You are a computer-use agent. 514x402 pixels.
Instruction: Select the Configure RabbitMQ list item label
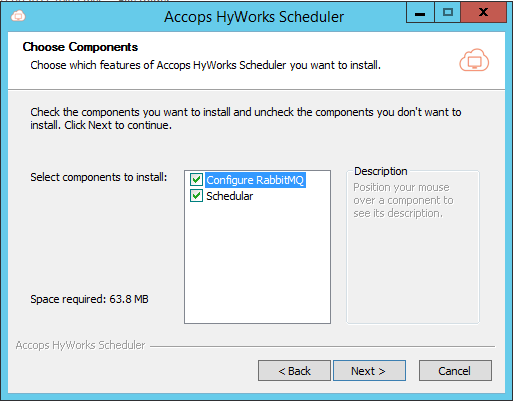[255, 180]
